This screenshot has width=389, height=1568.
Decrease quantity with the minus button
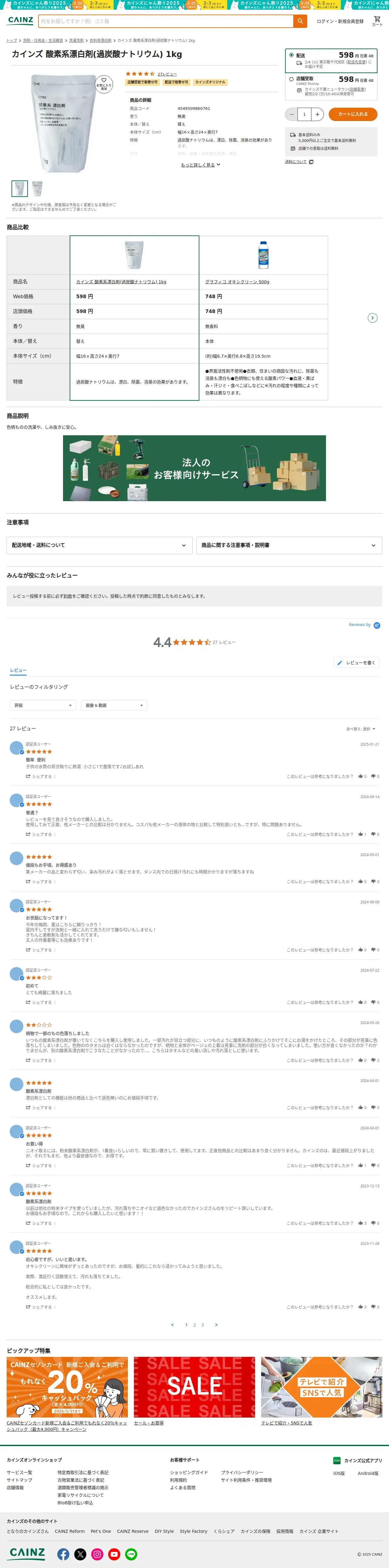click(x=291, y=114)
